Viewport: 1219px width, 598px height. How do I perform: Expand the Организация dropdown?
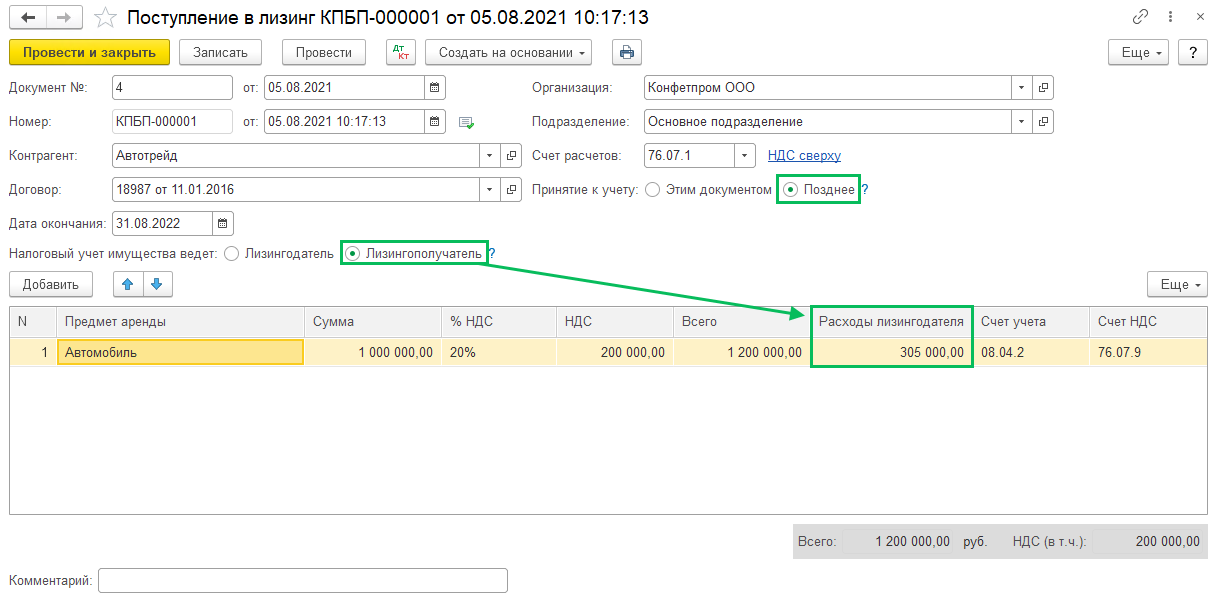[x=1022, y=87]
